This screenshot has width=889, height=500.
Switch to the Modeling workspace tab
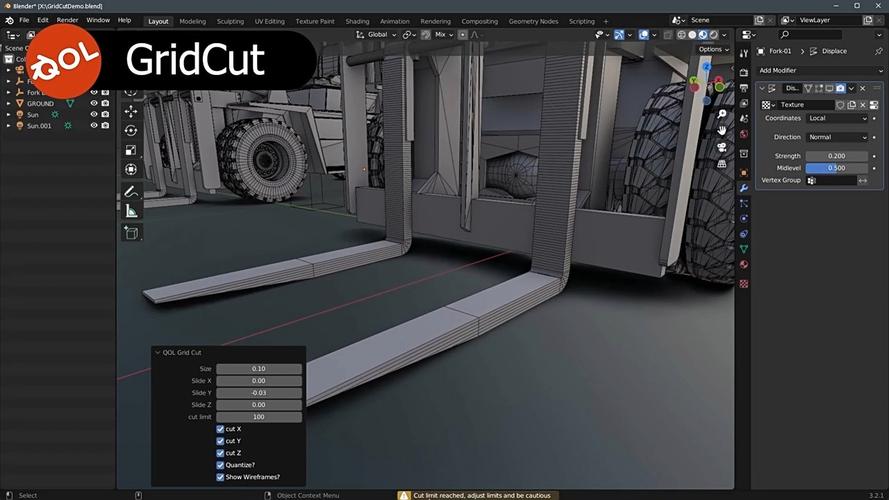tap(193, 22)
